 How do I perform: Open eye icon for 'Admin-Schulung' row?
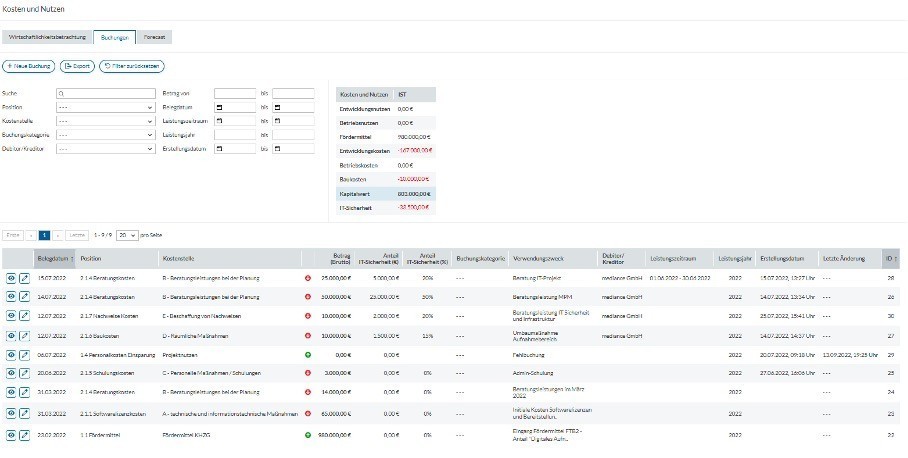pos(11,373)
